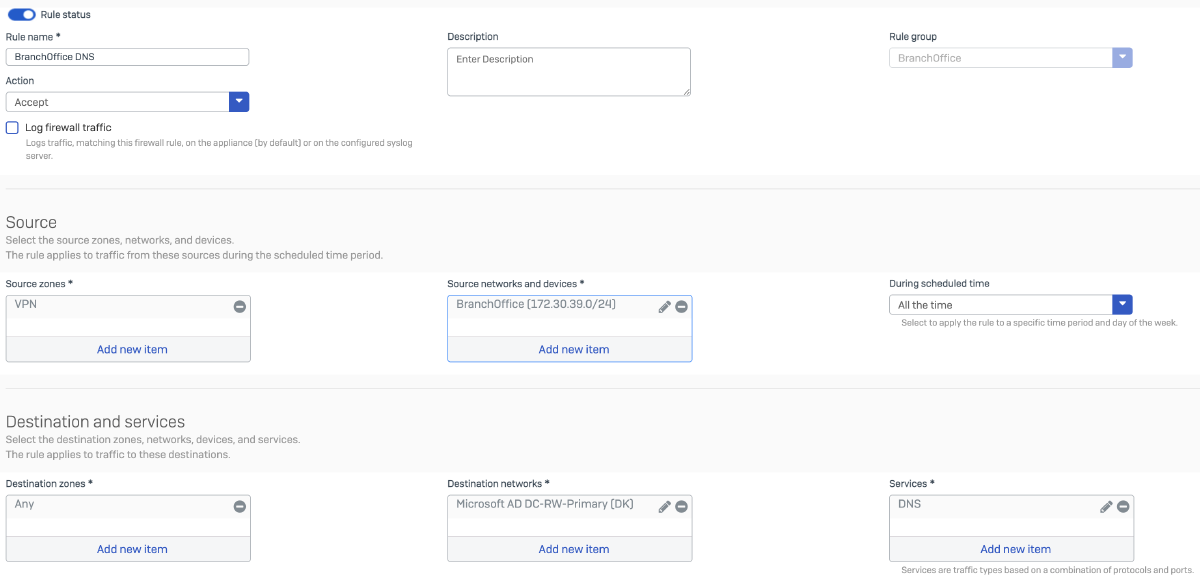Toggle the Rule status switch off
The height and width of the screenshot is (580, 1200).
coord(21,14)
